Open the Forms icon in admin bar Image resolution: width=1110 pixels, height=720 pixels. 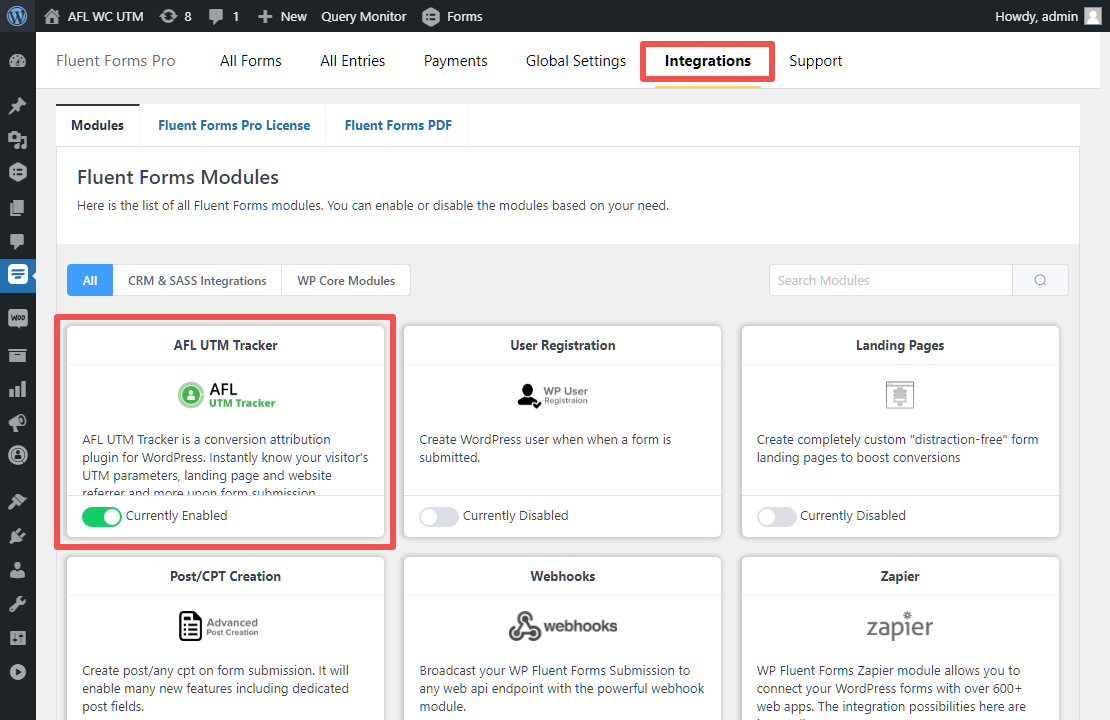(x=430, y=16)
